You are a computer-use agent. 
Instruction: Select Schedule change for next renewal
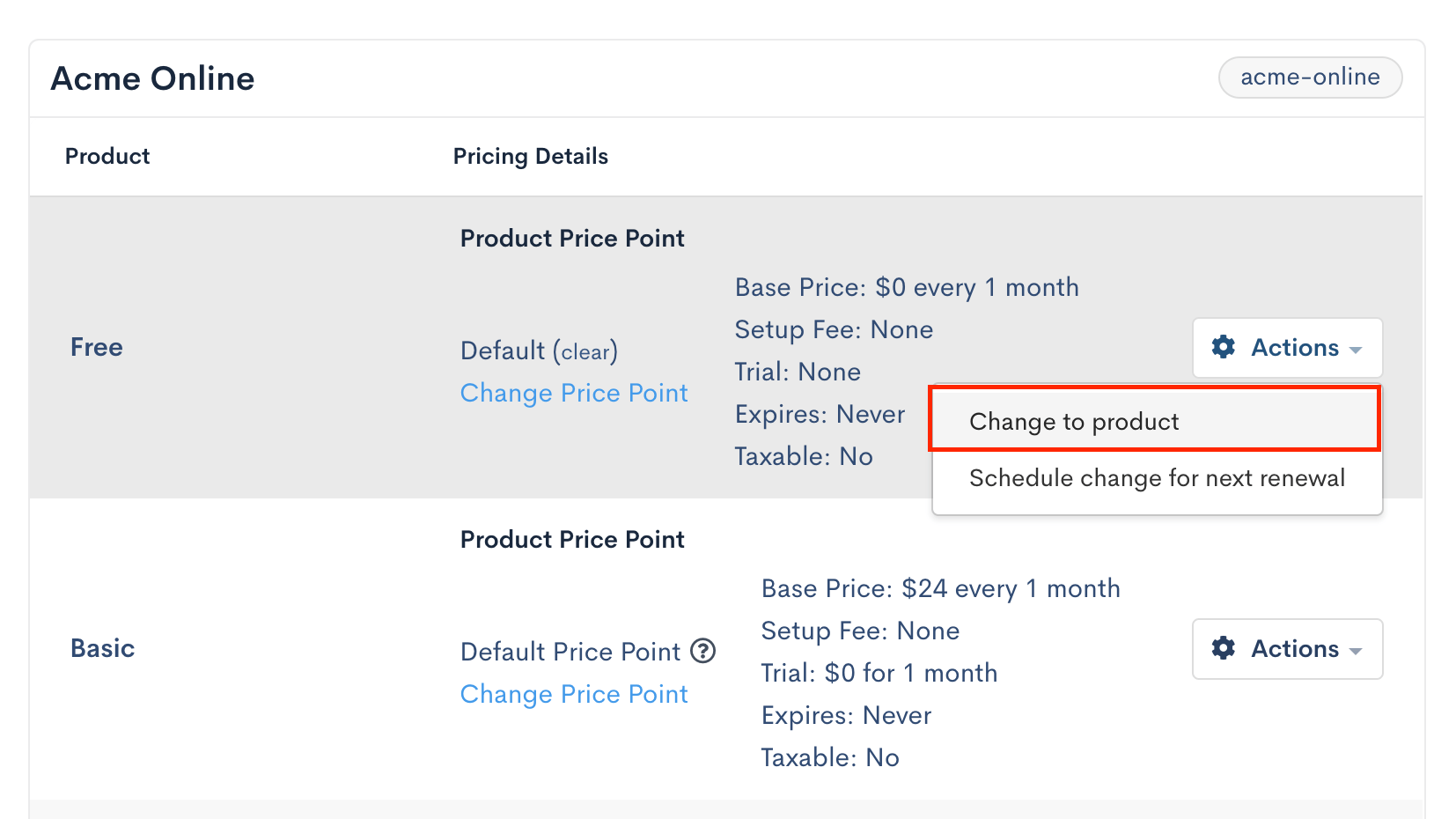pos(1157,478)
